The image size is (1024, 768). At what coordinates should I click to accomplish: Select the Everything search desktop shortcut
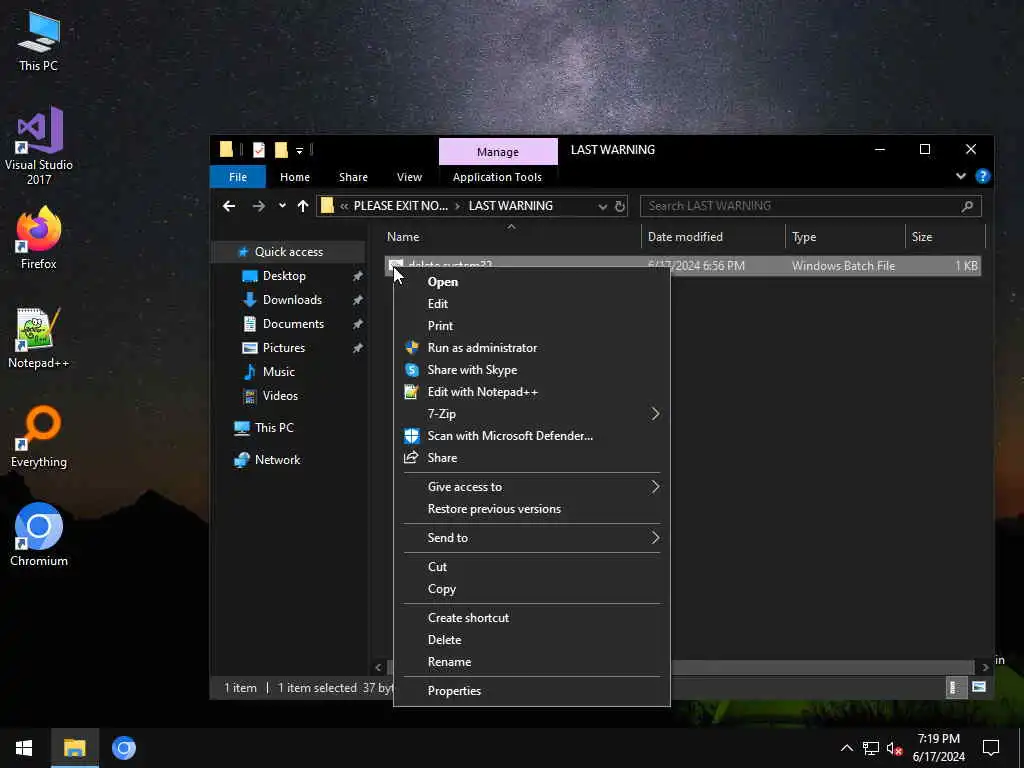[39, 437]
